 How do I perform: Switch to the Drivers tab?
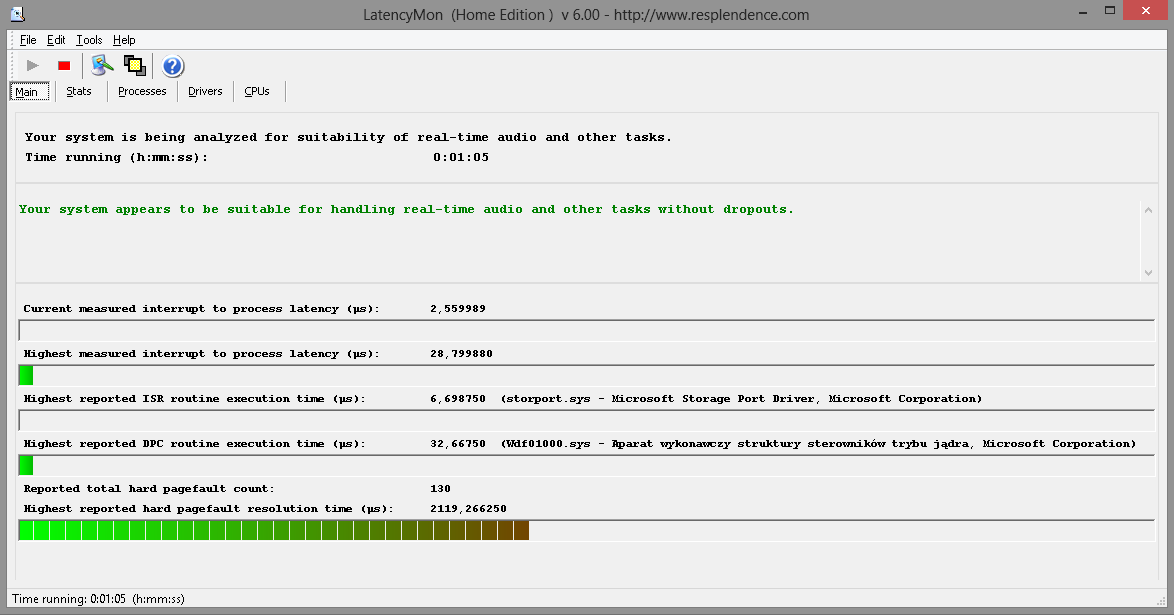(x=205, y=91)
